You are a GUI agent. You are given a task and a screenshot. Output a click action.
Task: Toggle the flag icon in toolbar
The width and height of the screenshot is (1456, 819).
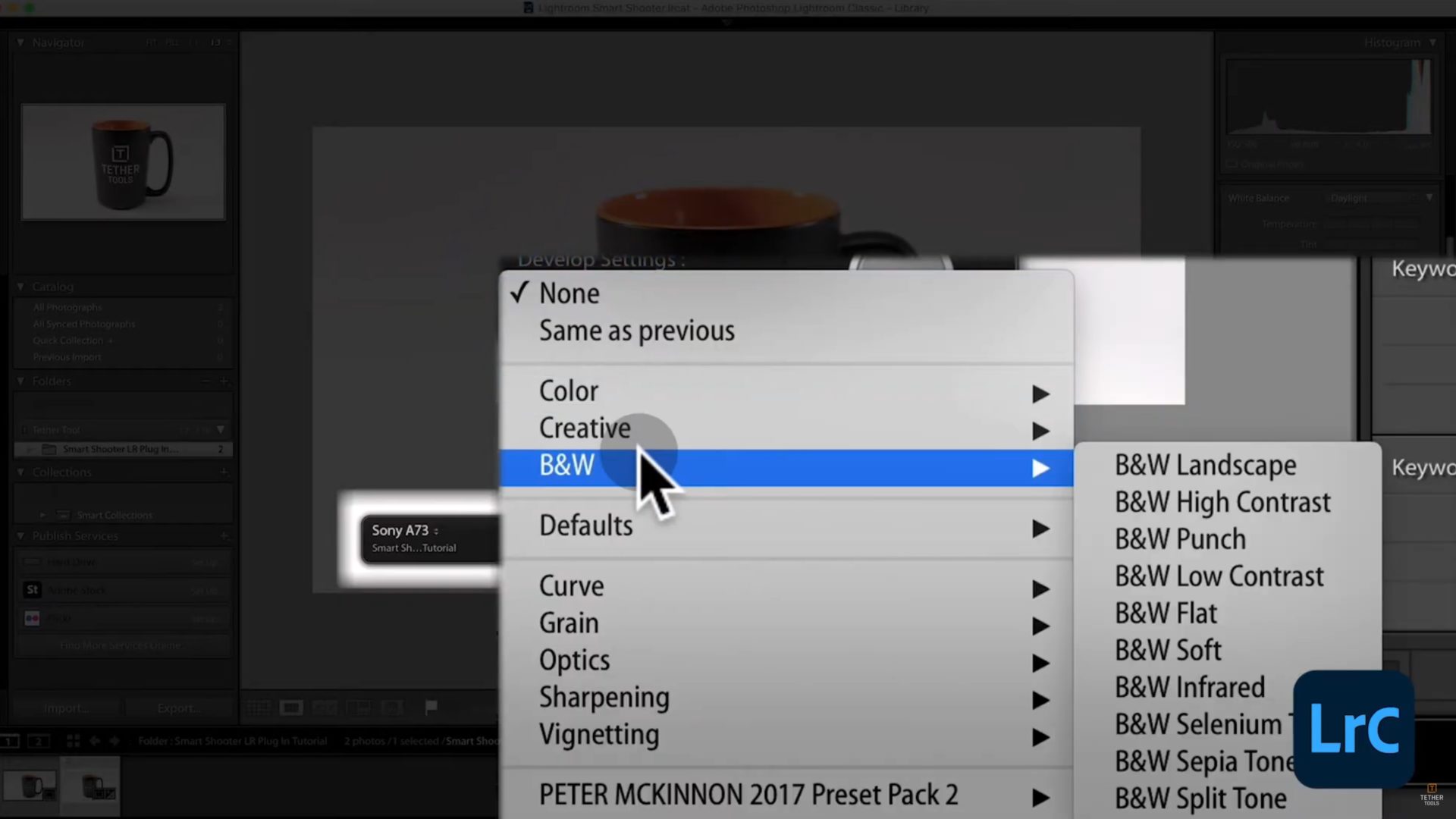431,707
